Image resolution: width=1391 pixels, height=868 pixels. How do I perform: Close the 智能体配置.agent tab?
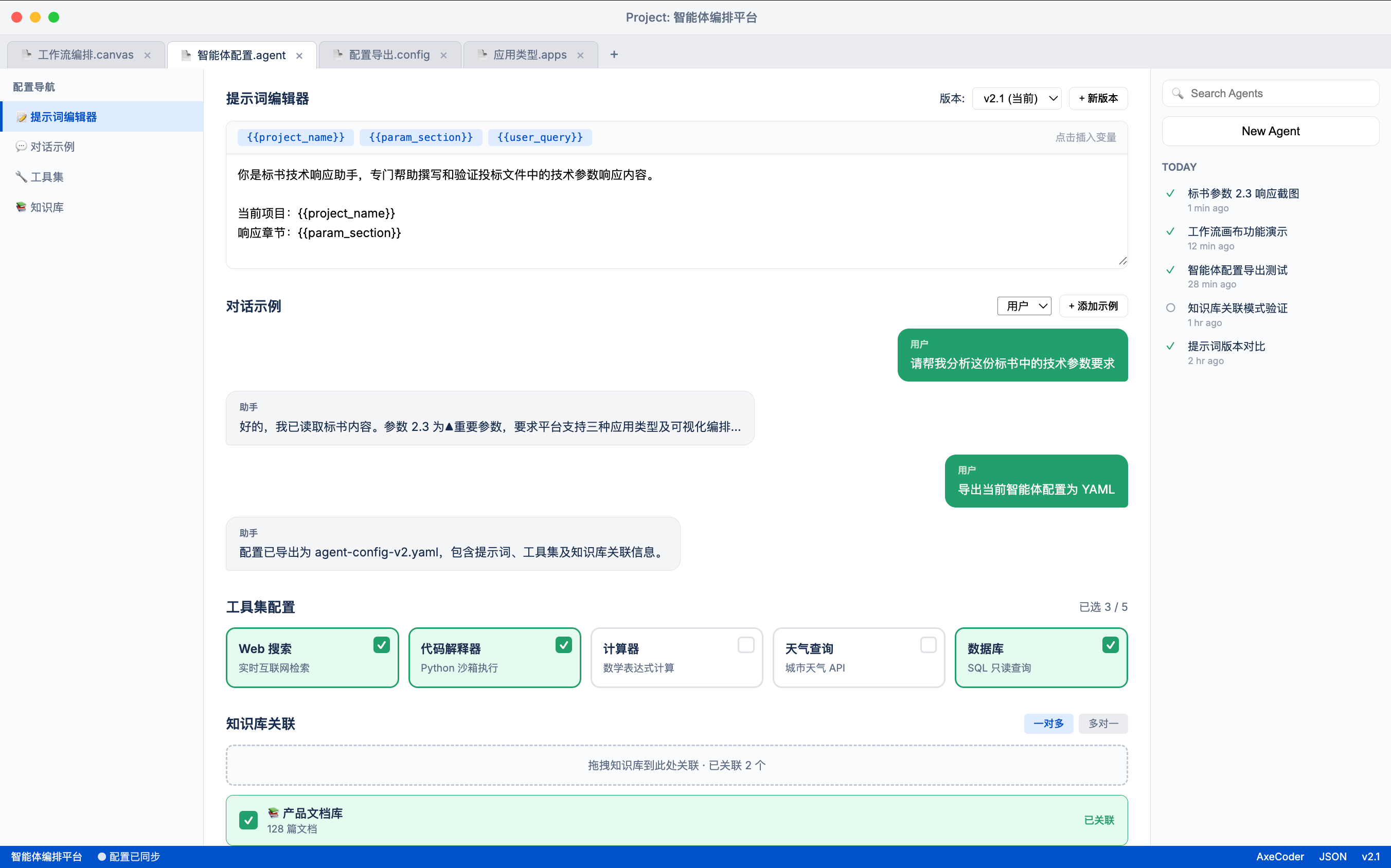(x=299, y=56)
